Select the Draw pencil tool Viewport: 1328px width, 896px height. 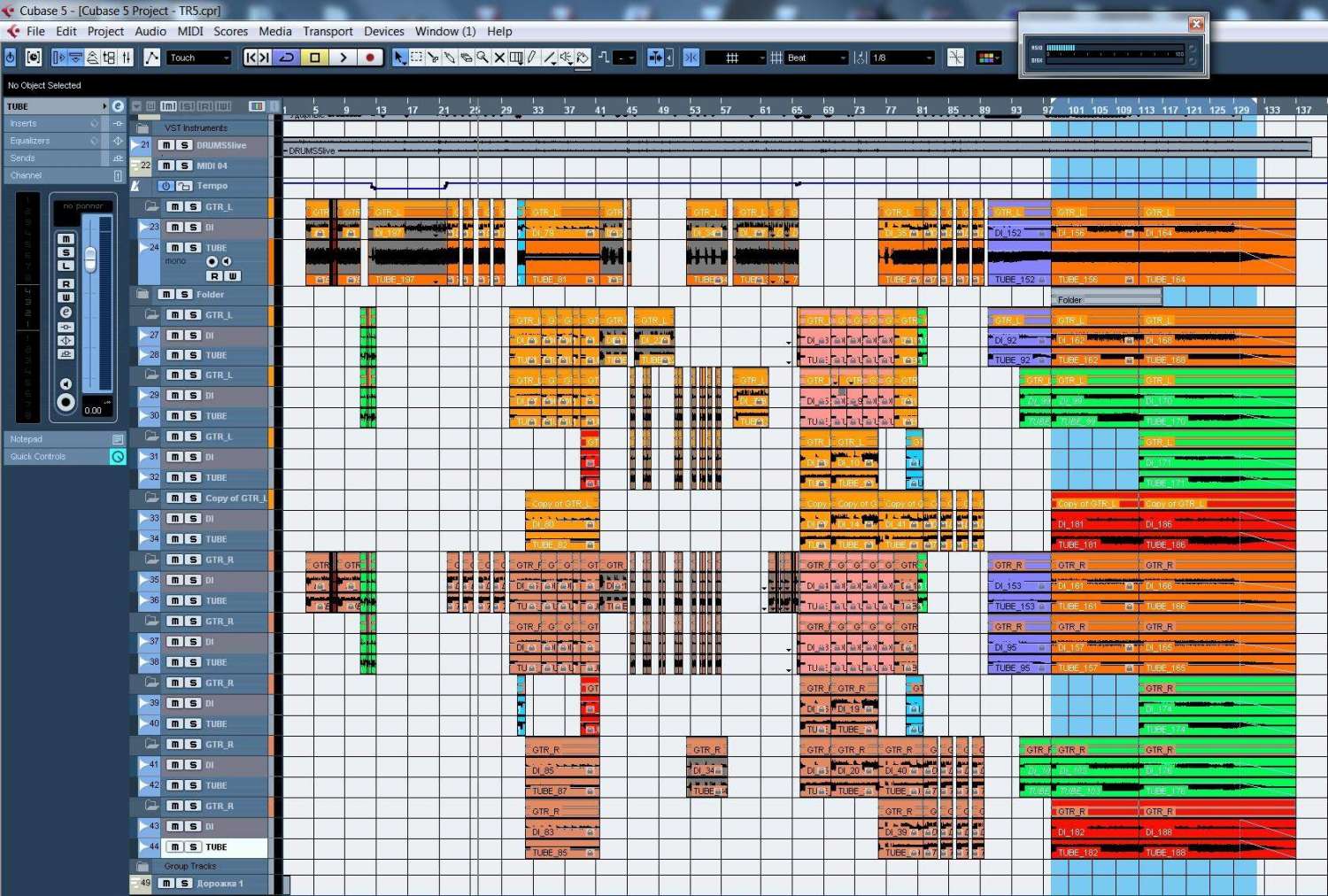click(532, 58)
